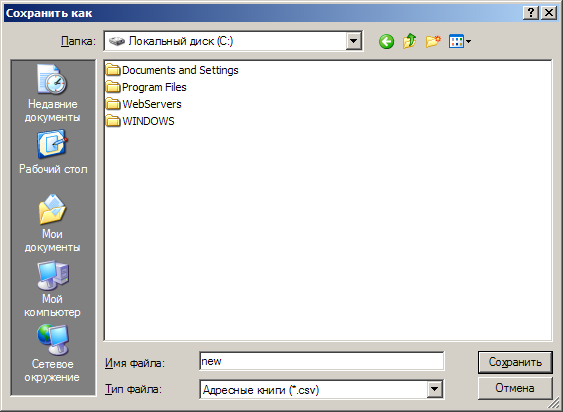The image size is (563, 412).
Task: Select the Program Files folder
Action: tap(146, 87)
